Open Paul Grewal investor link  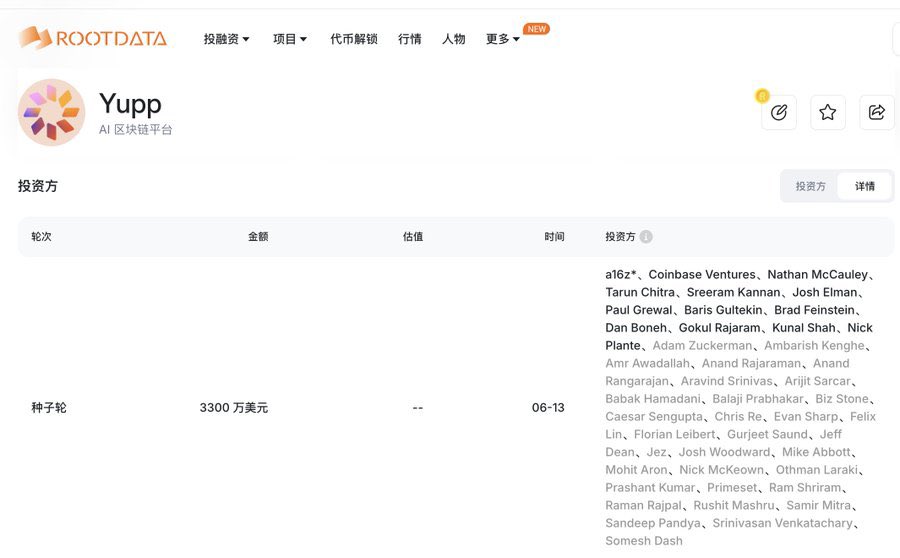tap(638, 310)
